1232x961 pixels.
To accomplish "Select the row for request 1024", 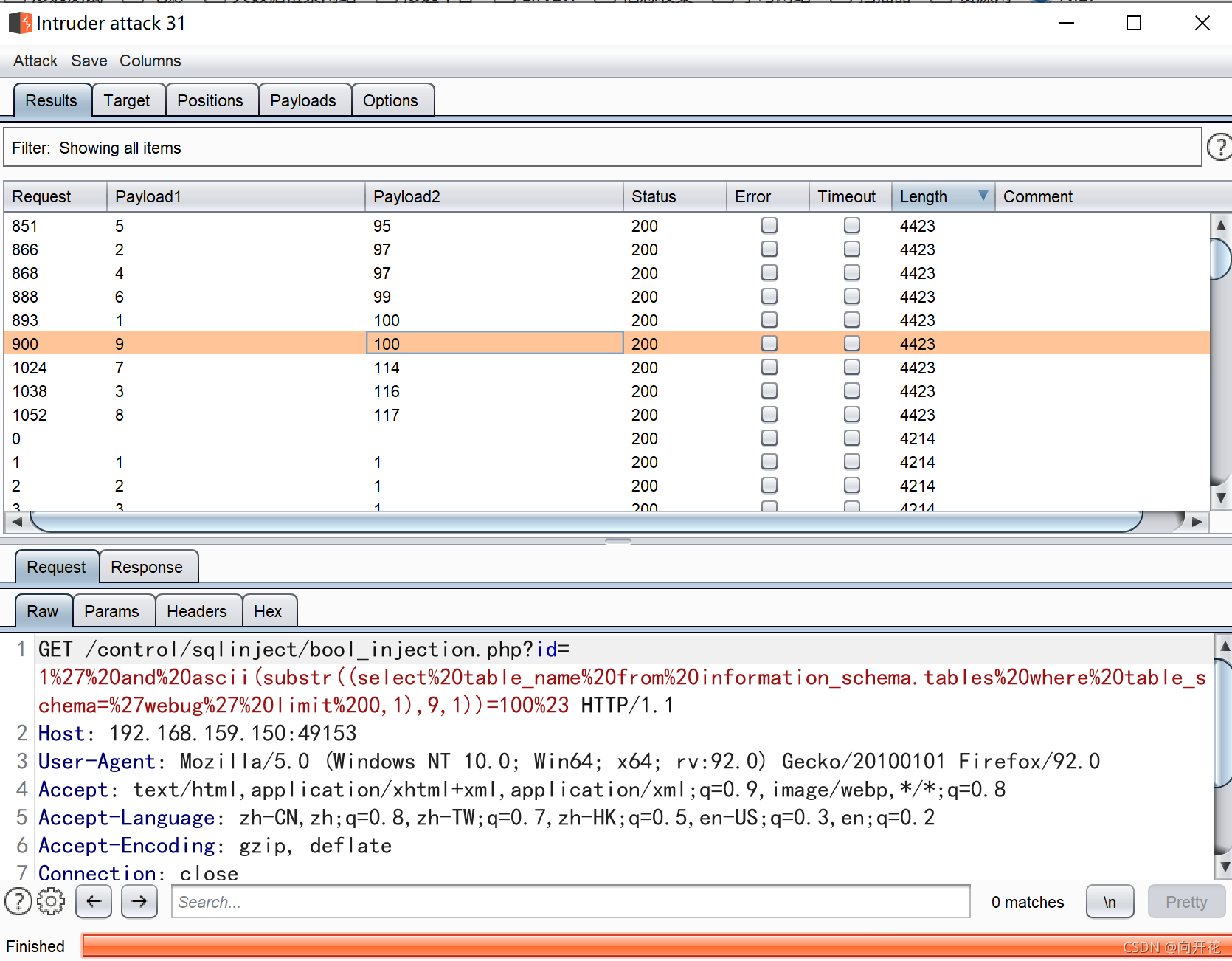I will pos(606,367).
